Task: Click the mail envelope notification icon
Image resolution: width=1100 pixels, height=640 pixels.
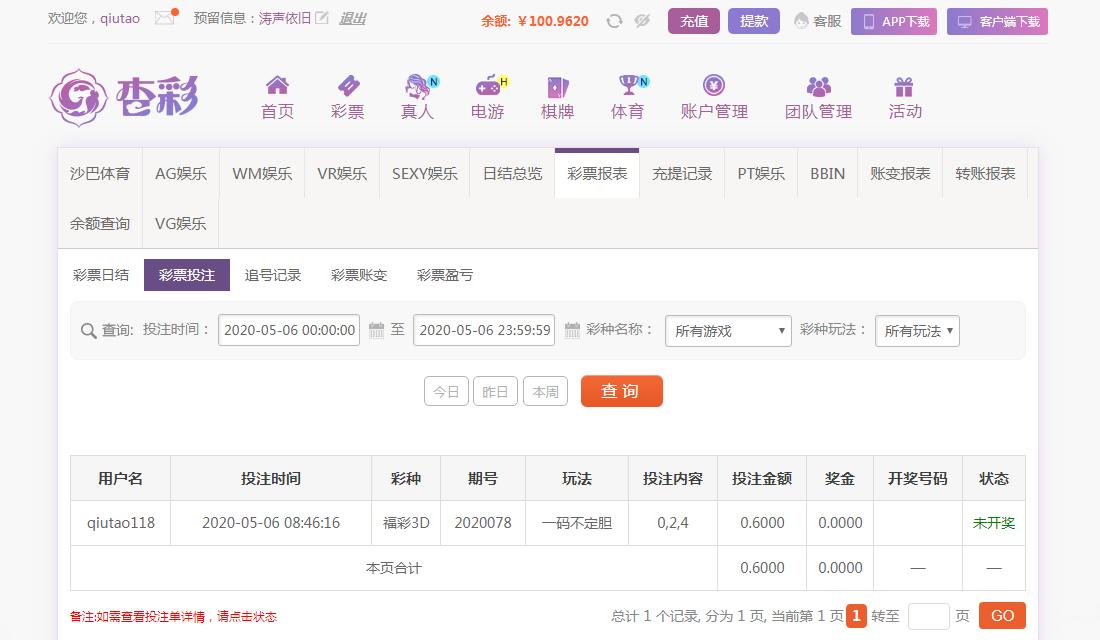Action: 164,19
